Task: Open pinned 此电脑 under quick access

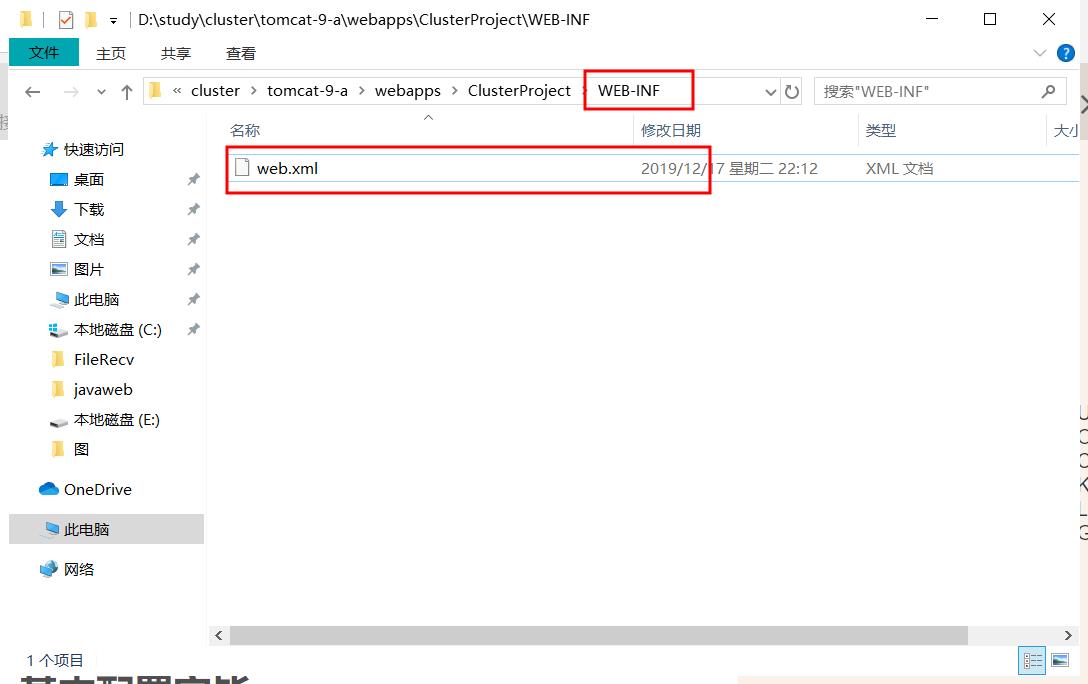Action: [85, 300]
